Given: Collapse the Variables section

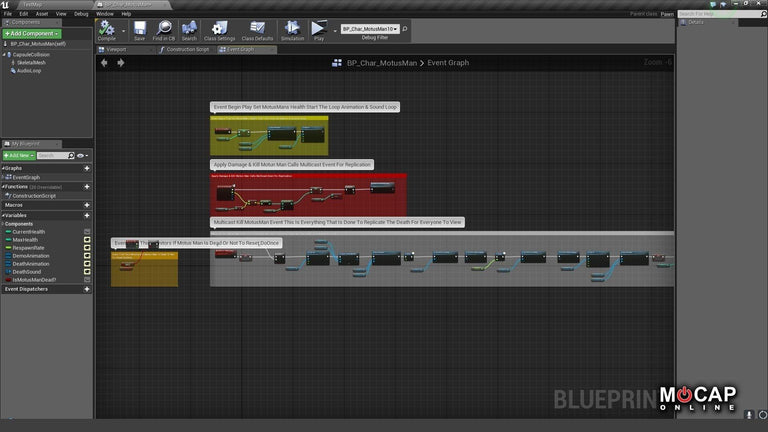Looking at the screenshot, I should [15, 215].
